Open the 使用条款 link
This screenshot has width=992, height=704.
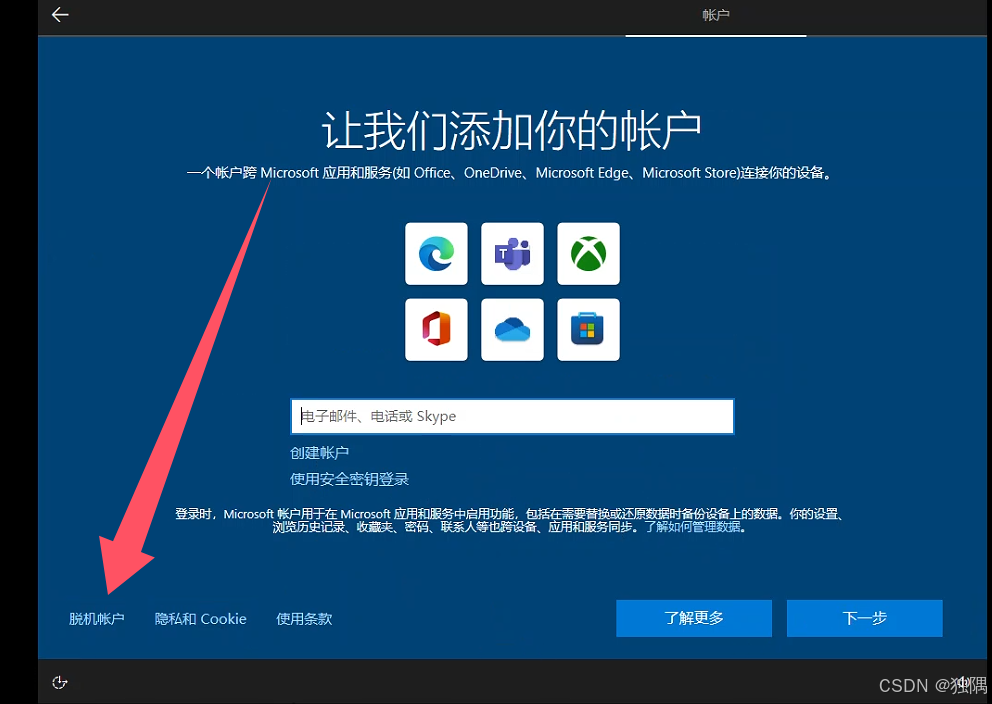[304, 619]
